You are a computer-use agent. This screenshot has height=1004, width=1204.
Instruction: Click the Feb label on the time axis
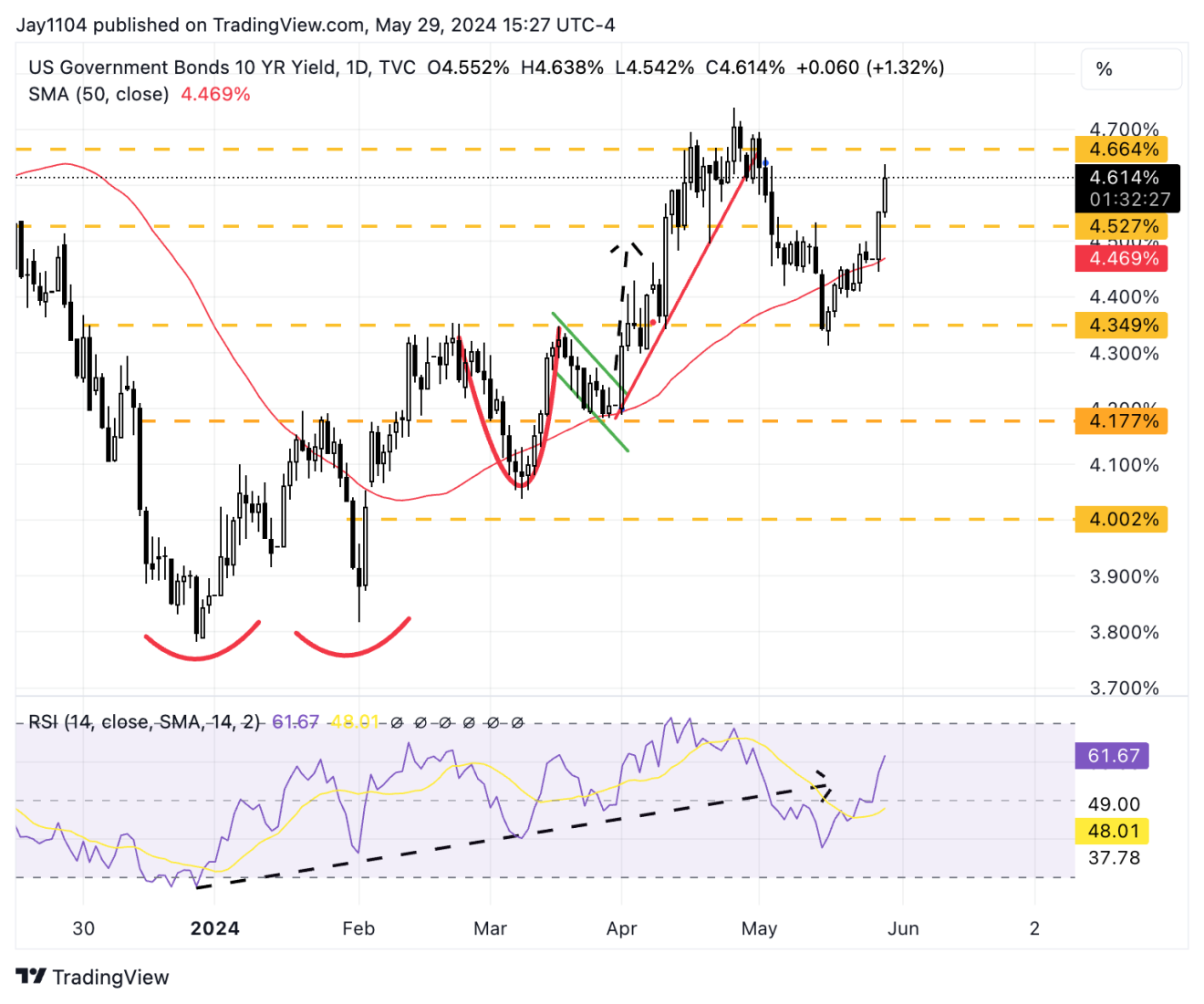[x=358, y=928]
